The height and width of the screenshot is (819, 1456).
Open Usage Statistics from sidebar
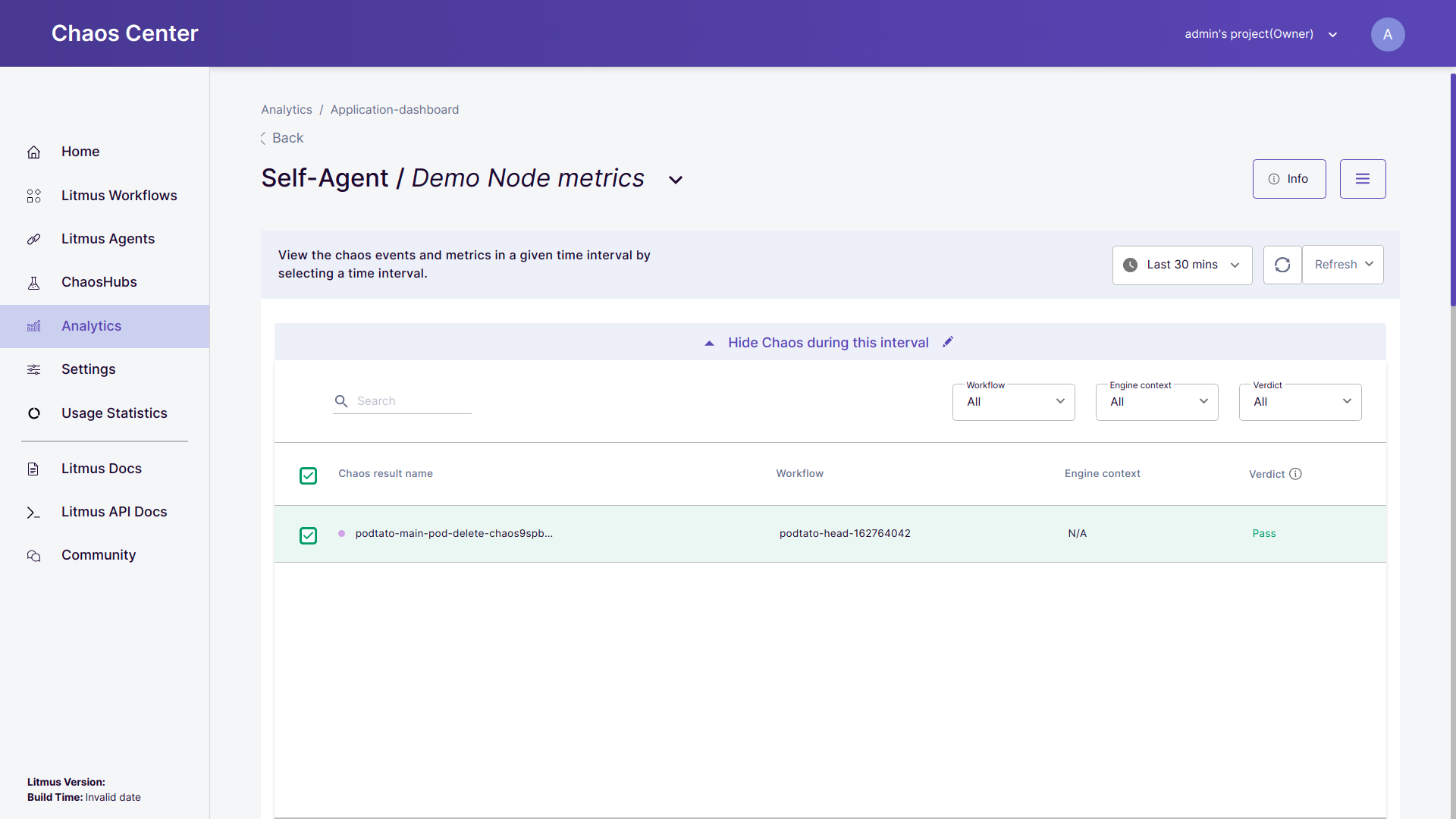coord(115,413)
